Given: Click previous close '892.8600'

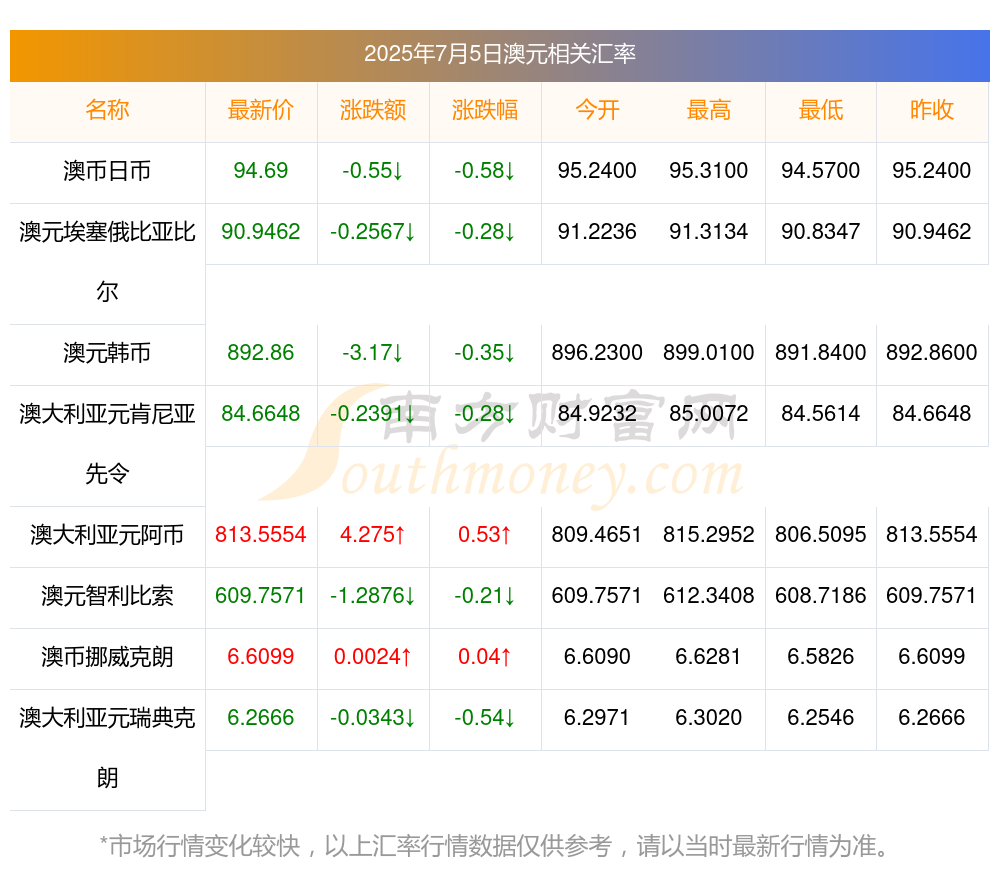Looking at the screenshot, I should click(932, 353).
